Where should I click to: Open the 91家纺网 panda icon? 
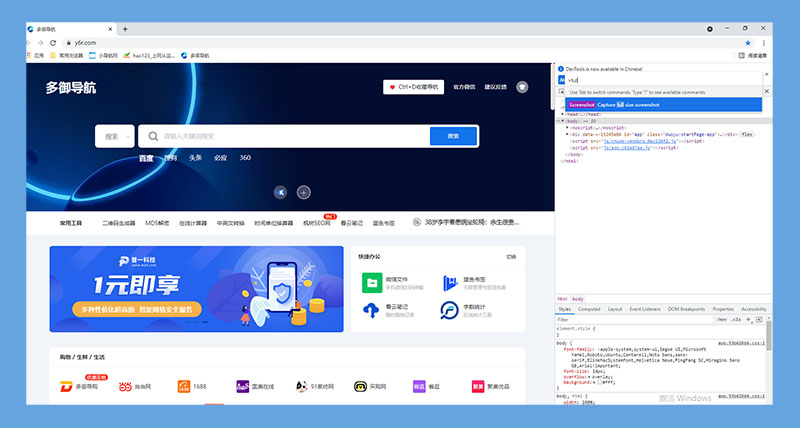(302, 387)
